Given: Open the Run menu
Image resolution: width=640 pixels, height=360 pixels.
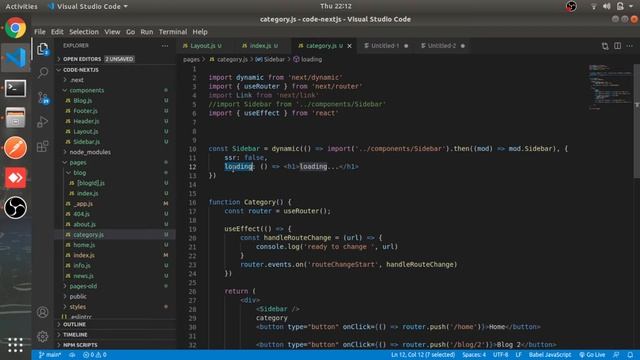Looking at the screenshot, I should (147, 32).
